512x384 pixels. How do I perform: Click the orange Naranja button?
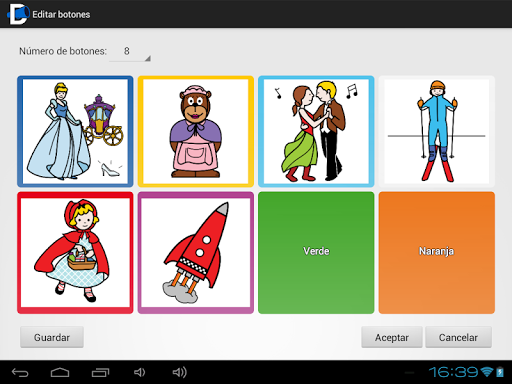[x=437, y=253]
